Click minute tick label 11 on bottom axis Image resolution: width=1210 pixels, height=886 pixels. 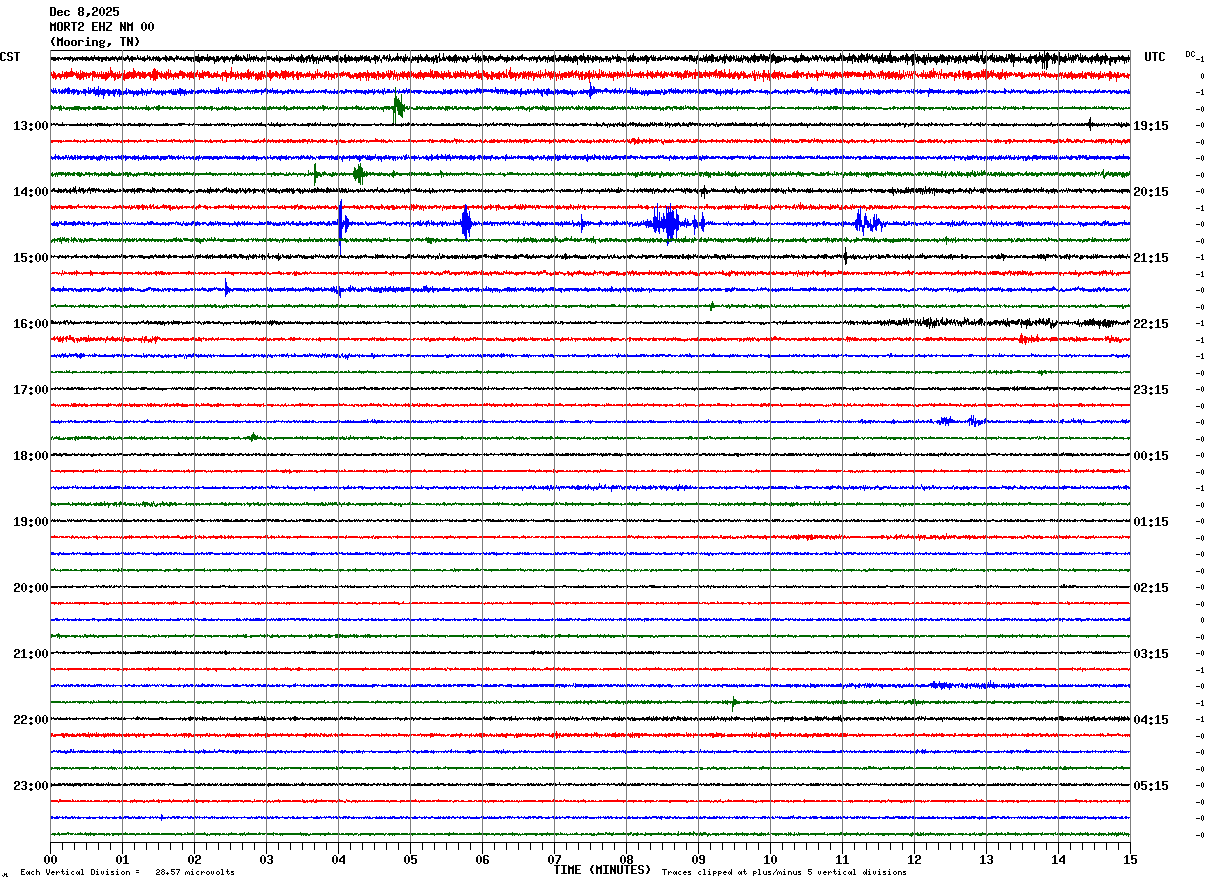pos(842,860)
